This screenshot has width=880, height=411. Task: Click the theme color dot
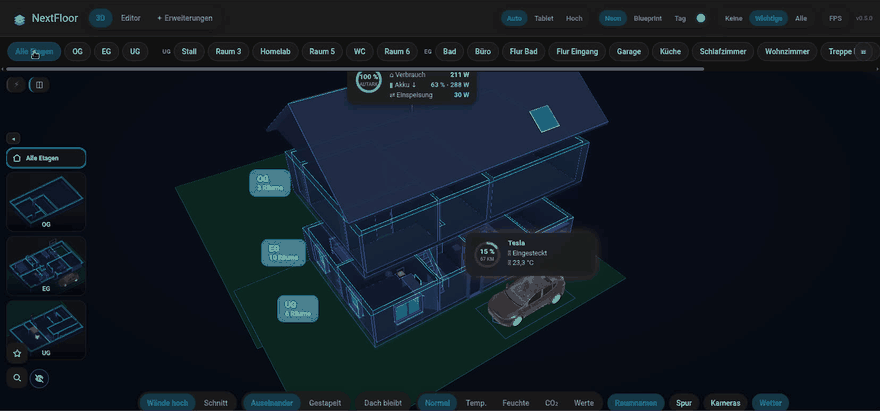pyautogui.click(x=700, y=18)
